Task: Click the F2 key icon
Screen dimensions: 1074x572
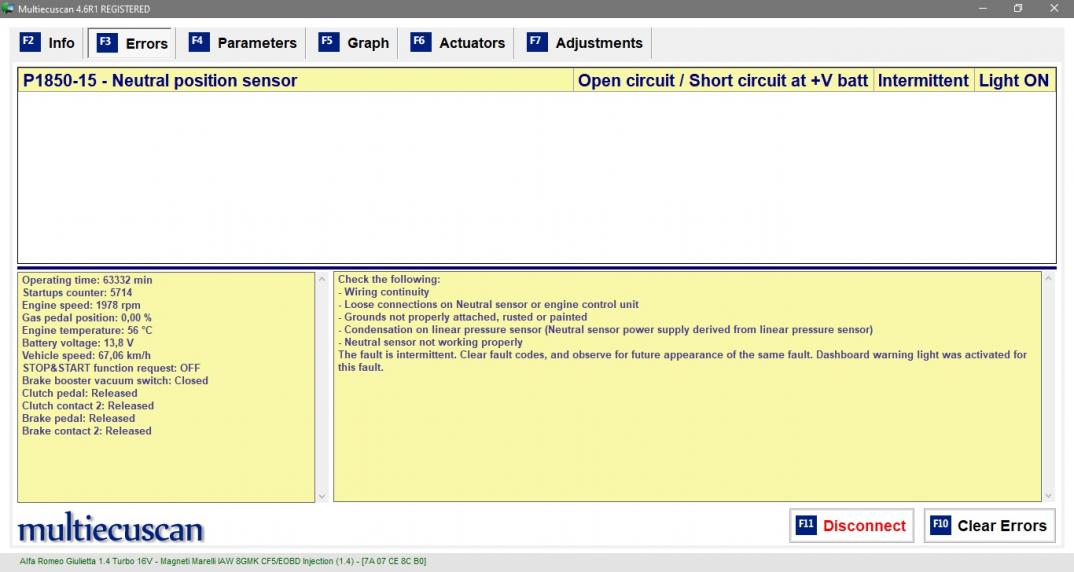Action: [29, 42]
